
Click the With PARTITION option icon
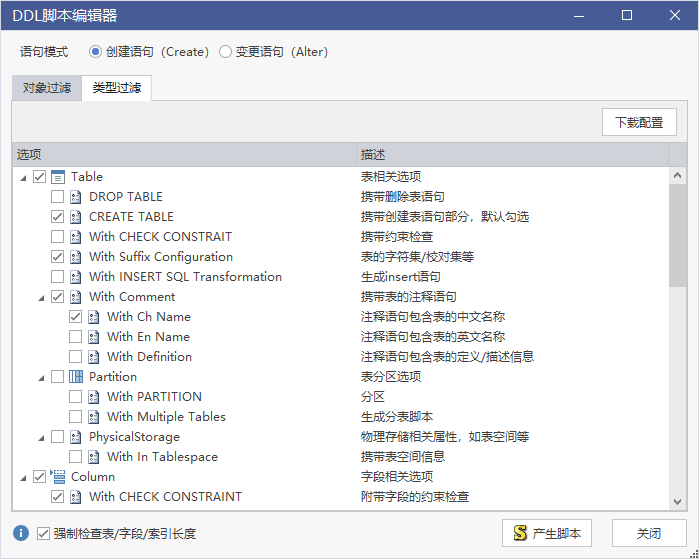pos(94,397)
